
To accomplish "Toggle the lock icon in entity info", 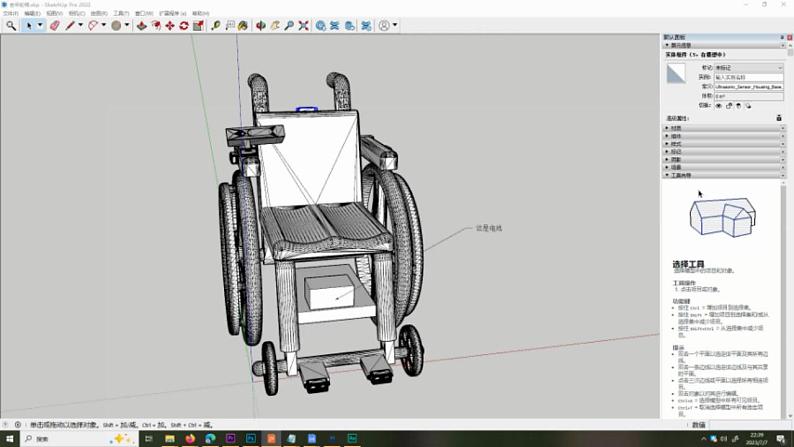I will (x=729, y=105).
